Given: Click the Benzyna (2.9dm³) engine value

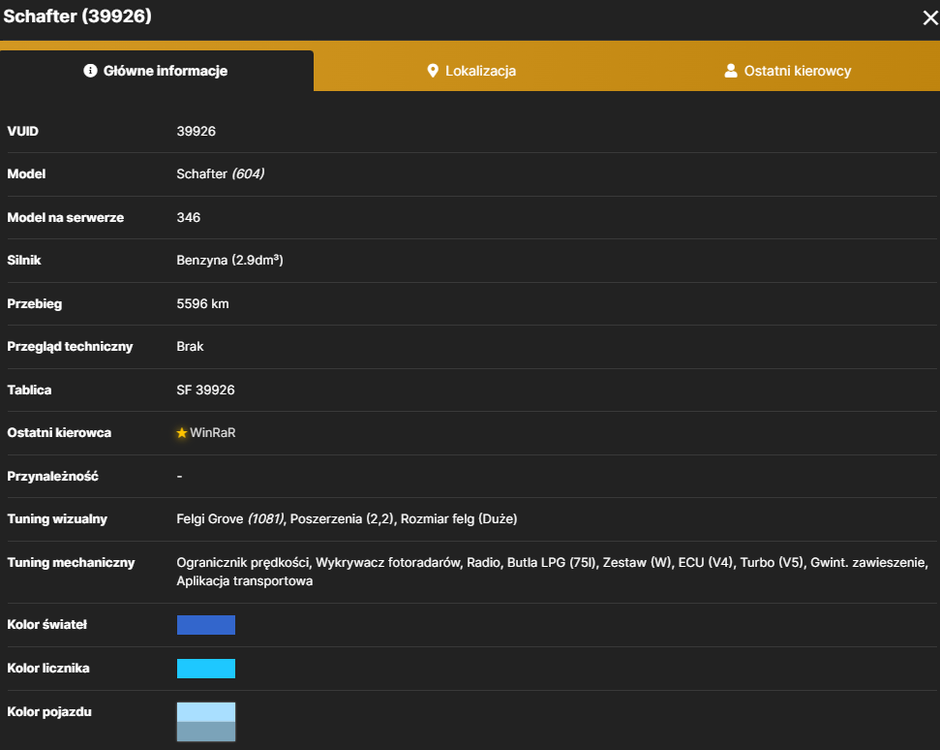Looking at the screenshot, I should tap(230, 260).
